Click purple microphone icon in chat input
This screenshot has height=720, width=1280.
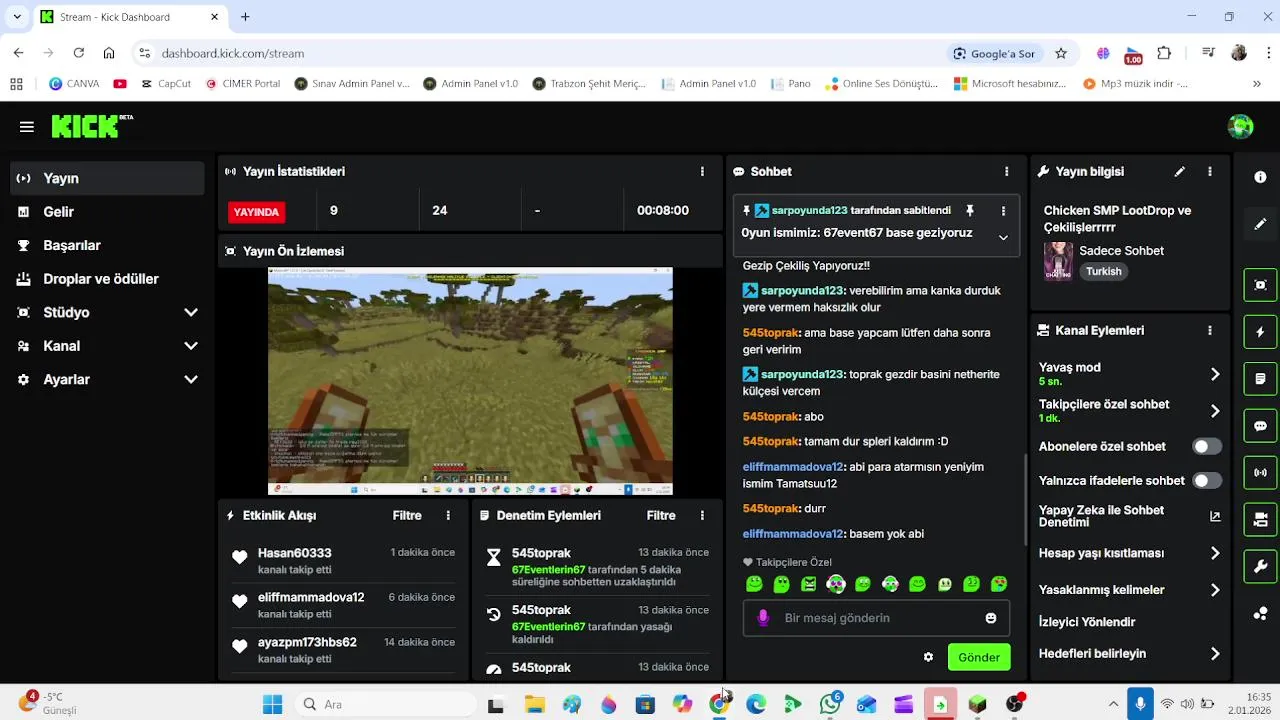click(x=763, y=618)
